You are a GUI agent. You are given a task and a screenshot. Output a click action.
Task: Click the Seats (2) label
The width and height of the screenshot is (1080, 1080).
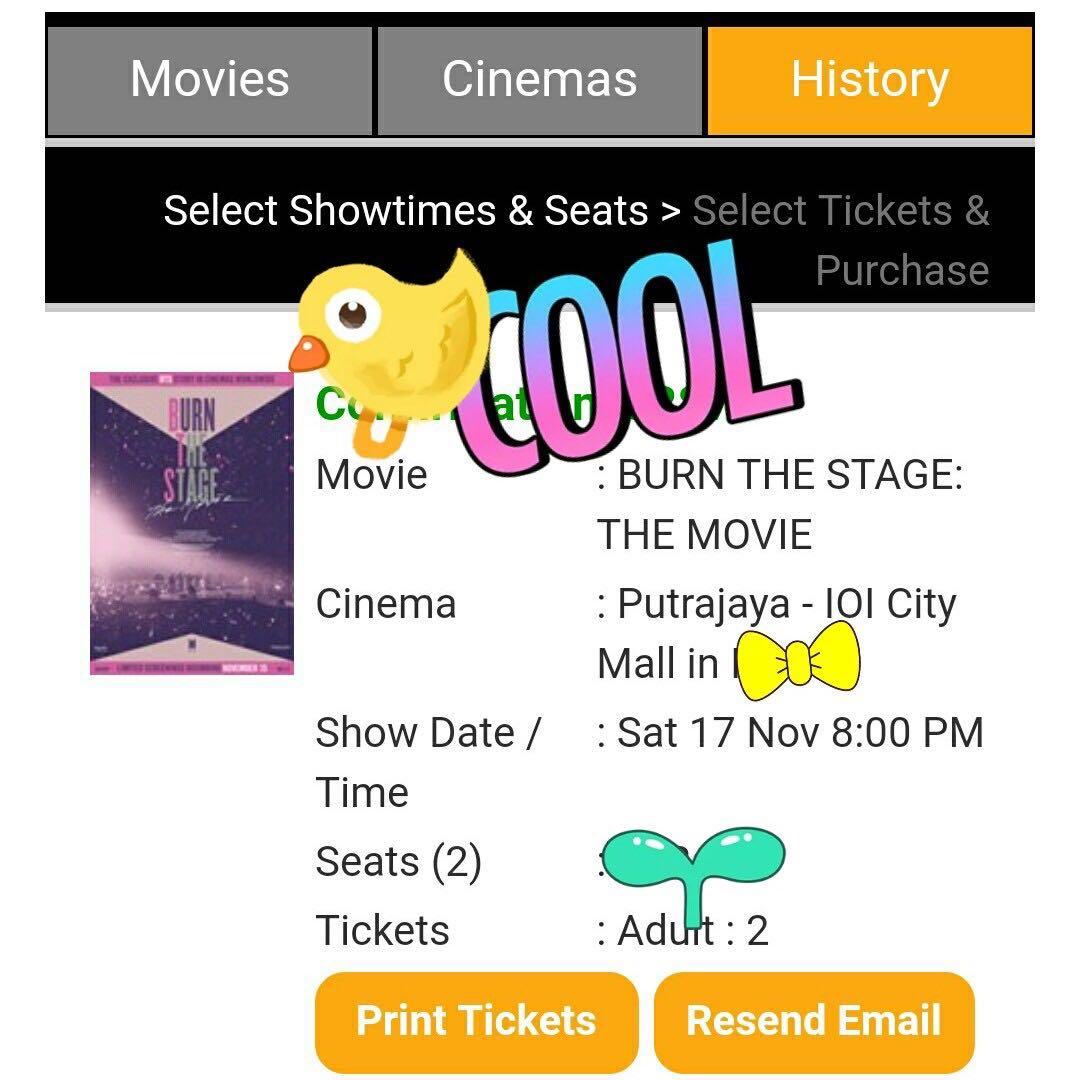pyautogui.click(x=399, y=862)
